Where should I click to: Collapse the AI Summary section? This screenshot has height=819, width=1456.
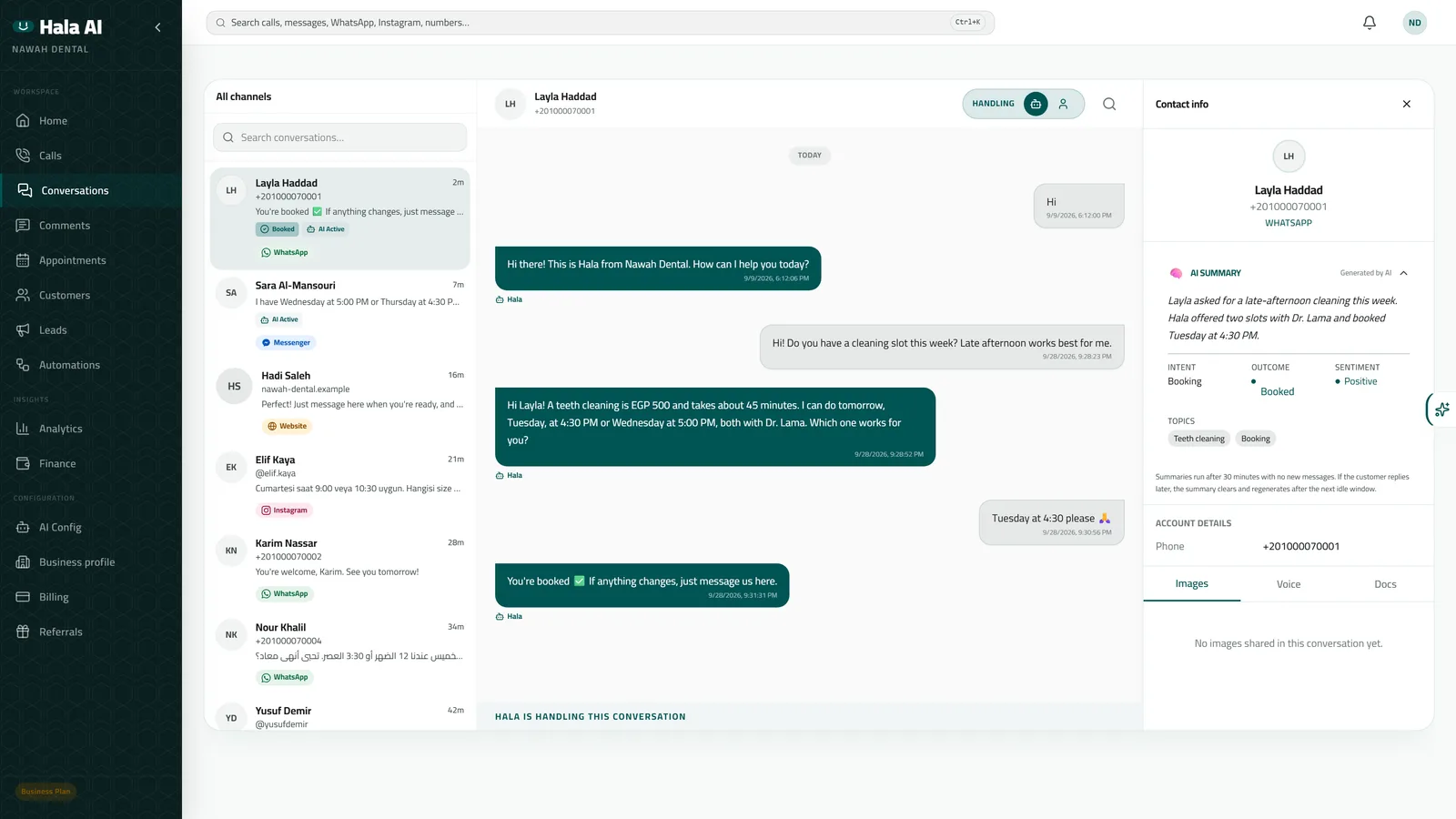pyautogui.click(x=1403, y=273)
